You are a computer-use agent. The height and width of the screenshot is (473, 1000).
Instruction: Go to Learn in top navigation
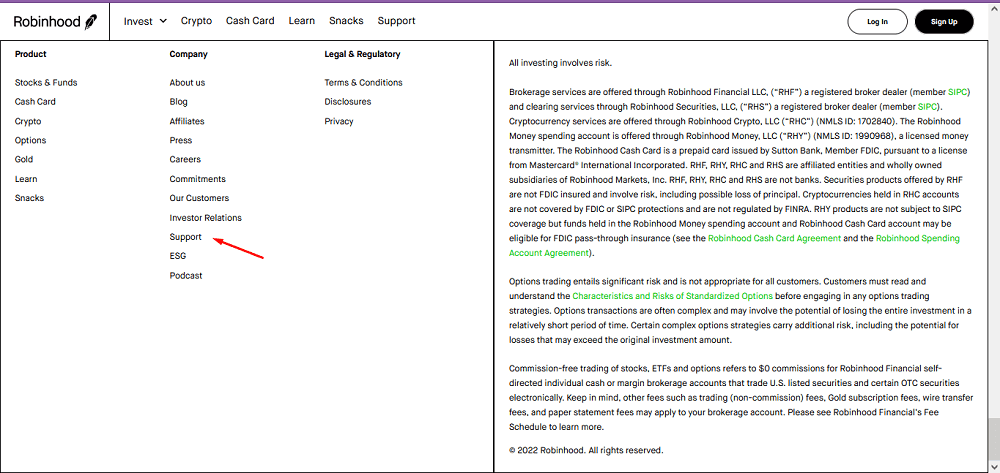(302, 21)
